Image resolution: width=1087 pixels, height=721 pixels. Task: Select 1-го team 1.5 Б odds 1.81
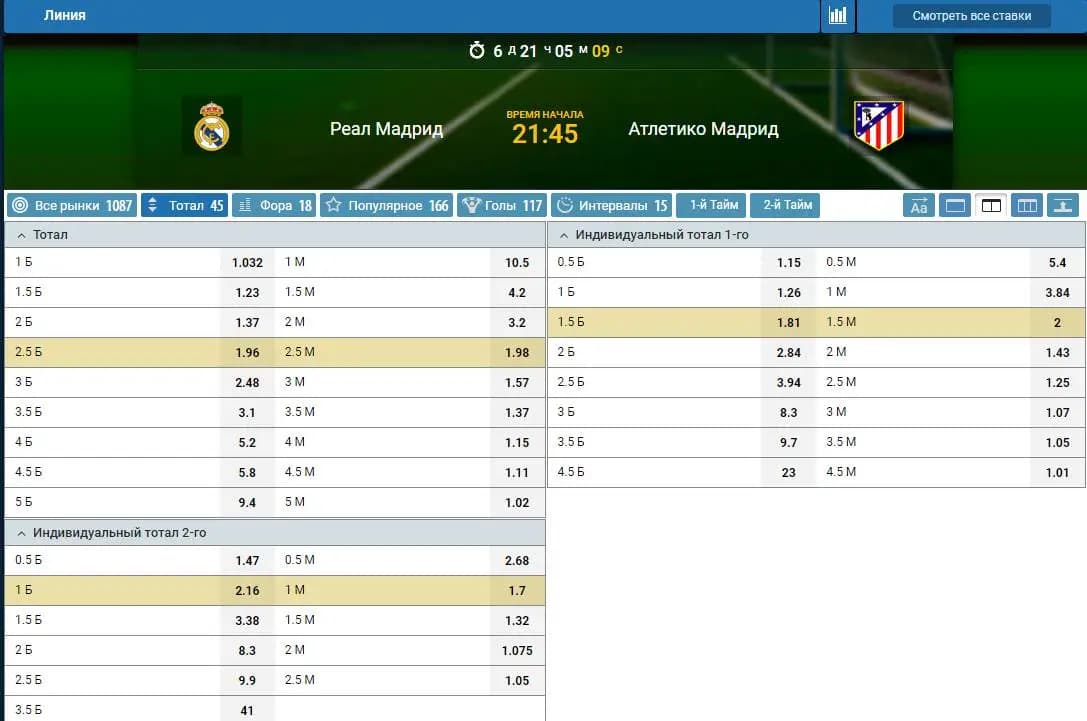(789, 322)
